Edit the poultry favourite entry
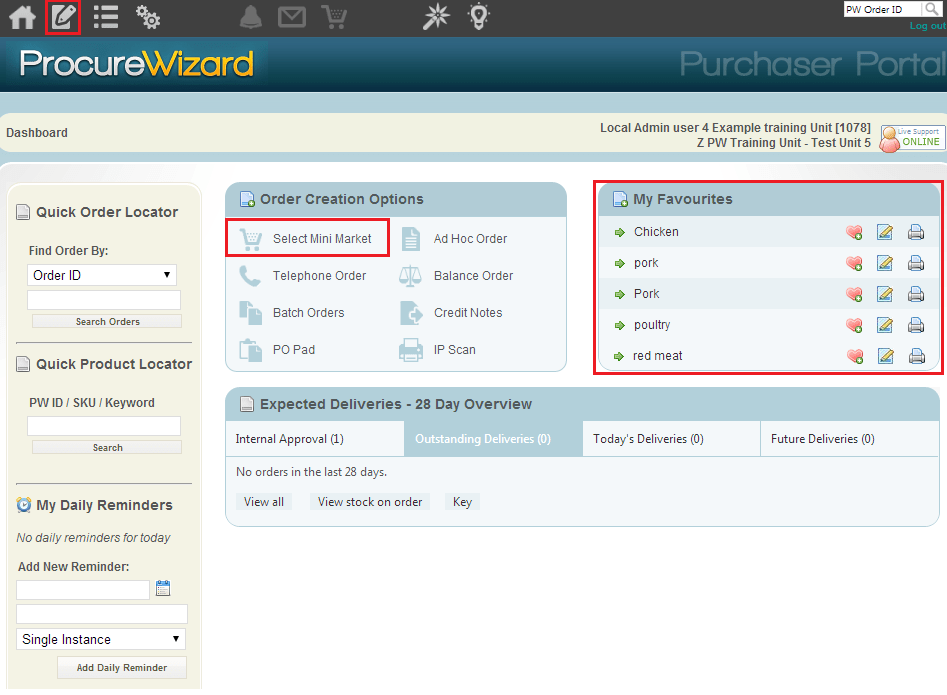Viewport: 947px width, 695px height. click(x=884, y=324)
